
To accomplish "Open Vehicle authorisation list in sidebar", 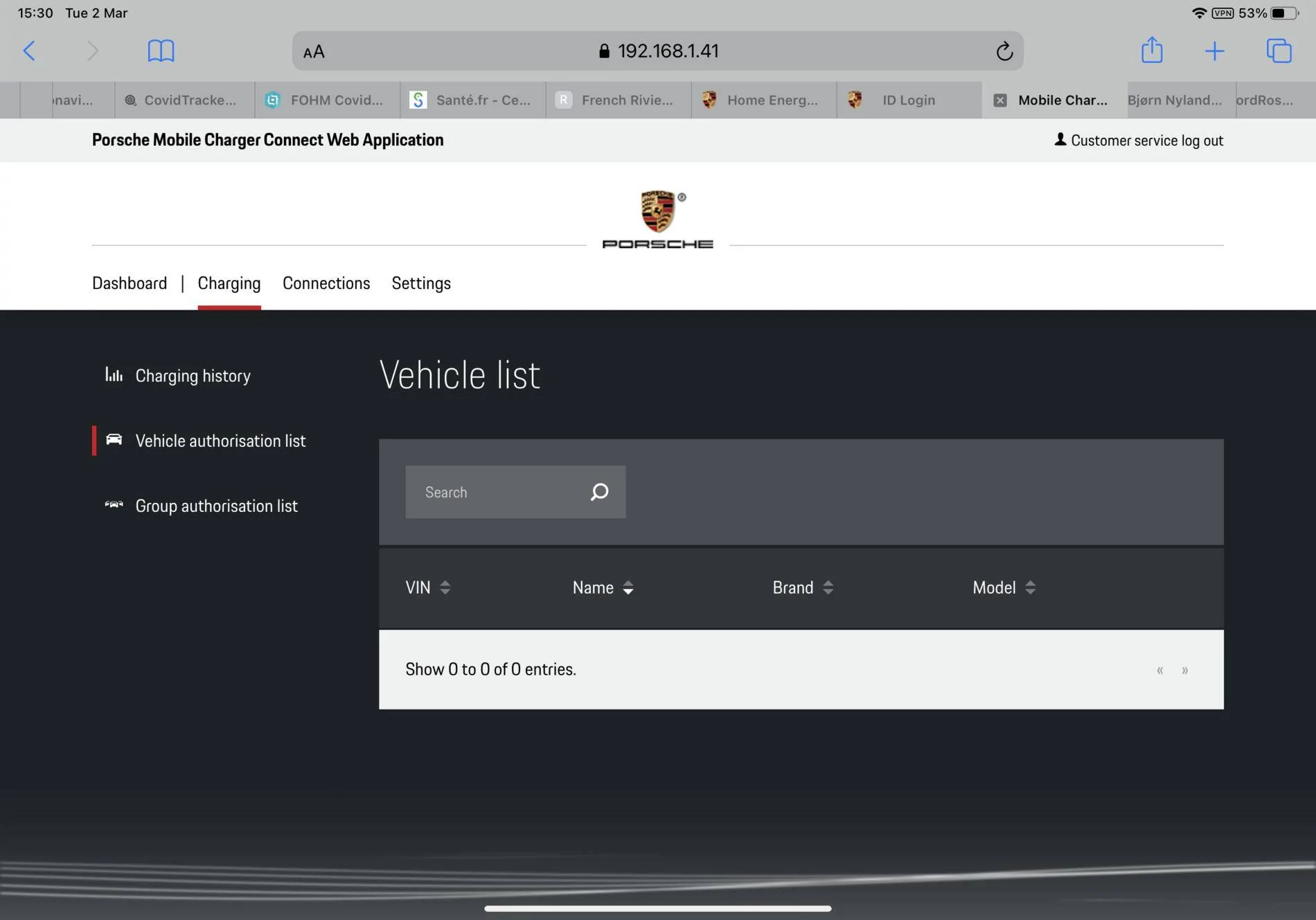I will 220,441.
